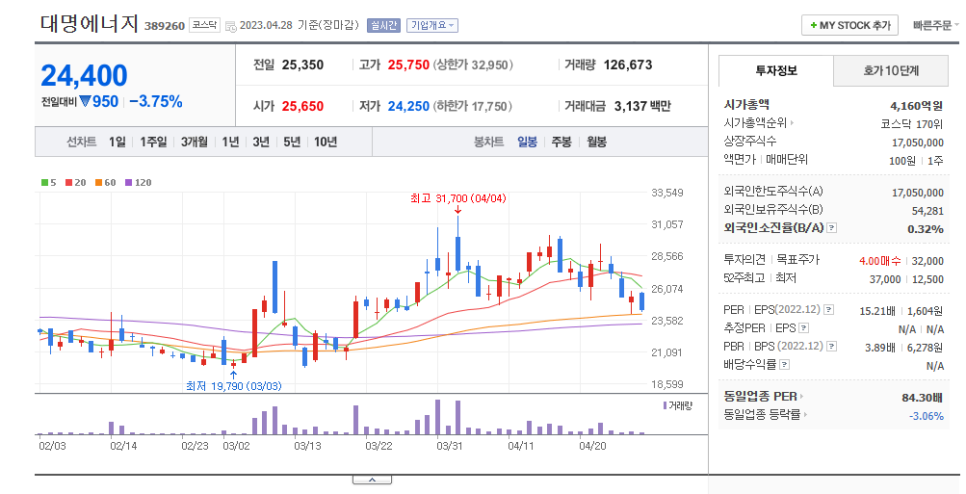Click the 저가 value 24,250
The width and height of the screenshot is (966, 494).
click(408, 106)
